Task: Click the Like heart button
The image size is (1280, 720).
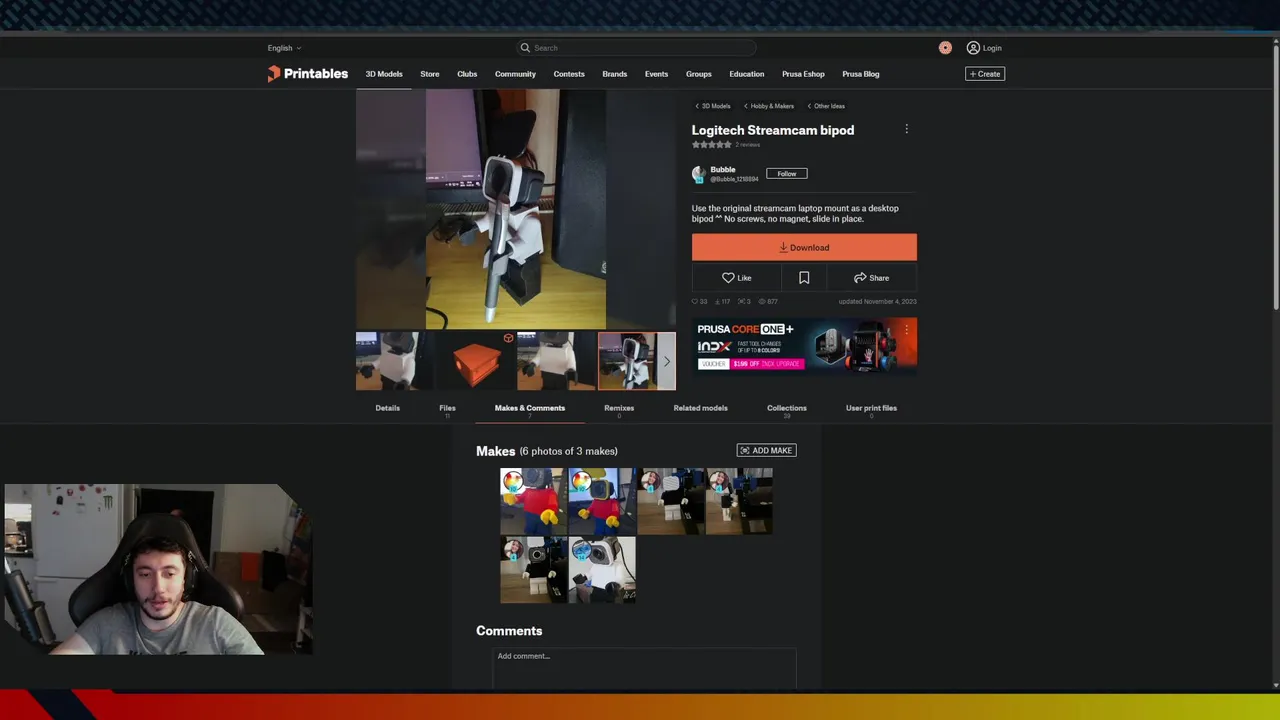Action: pos(737,278)
